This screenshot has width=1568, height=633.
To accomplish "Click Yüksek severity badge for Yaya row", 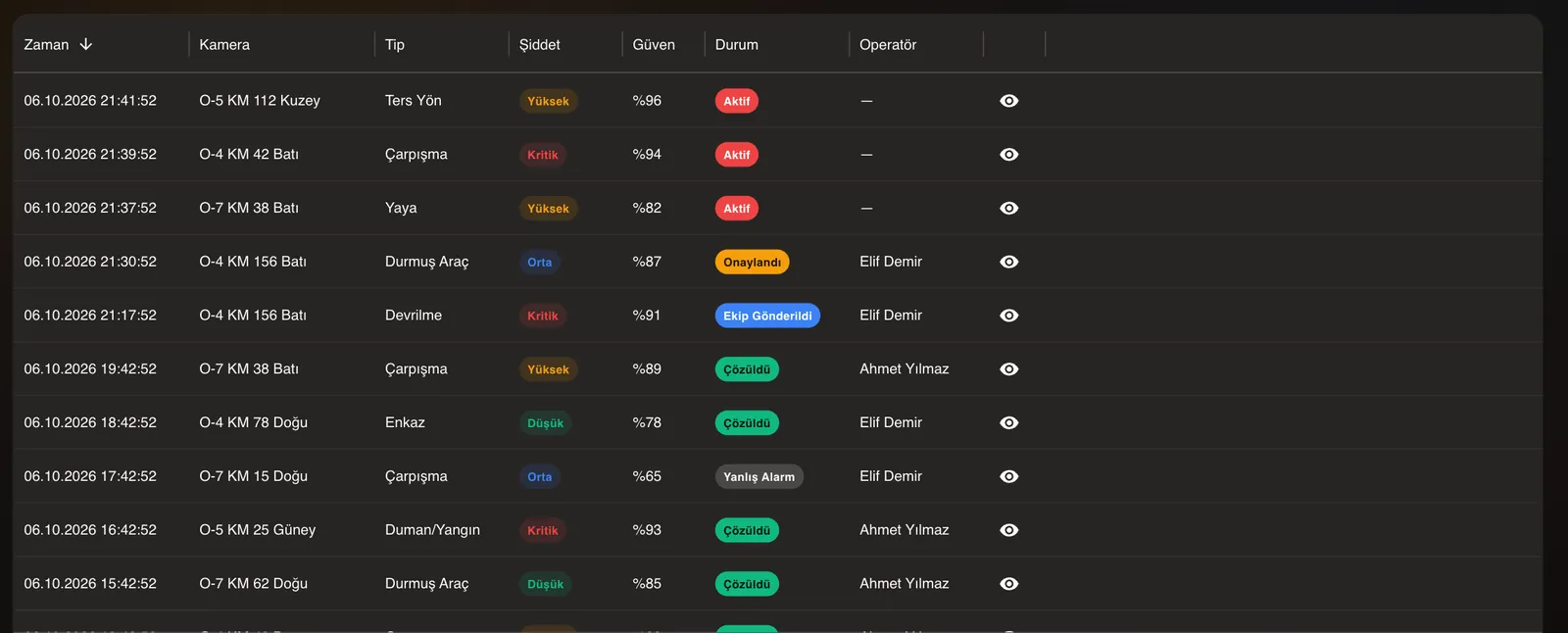I will point(548,209).
